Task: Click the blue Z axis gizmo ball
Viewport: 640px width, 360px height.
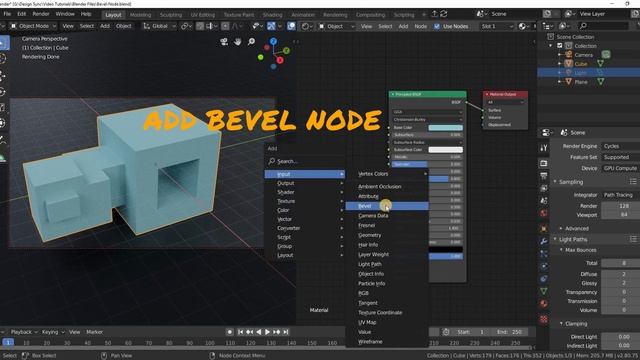Action: point(273,41)
